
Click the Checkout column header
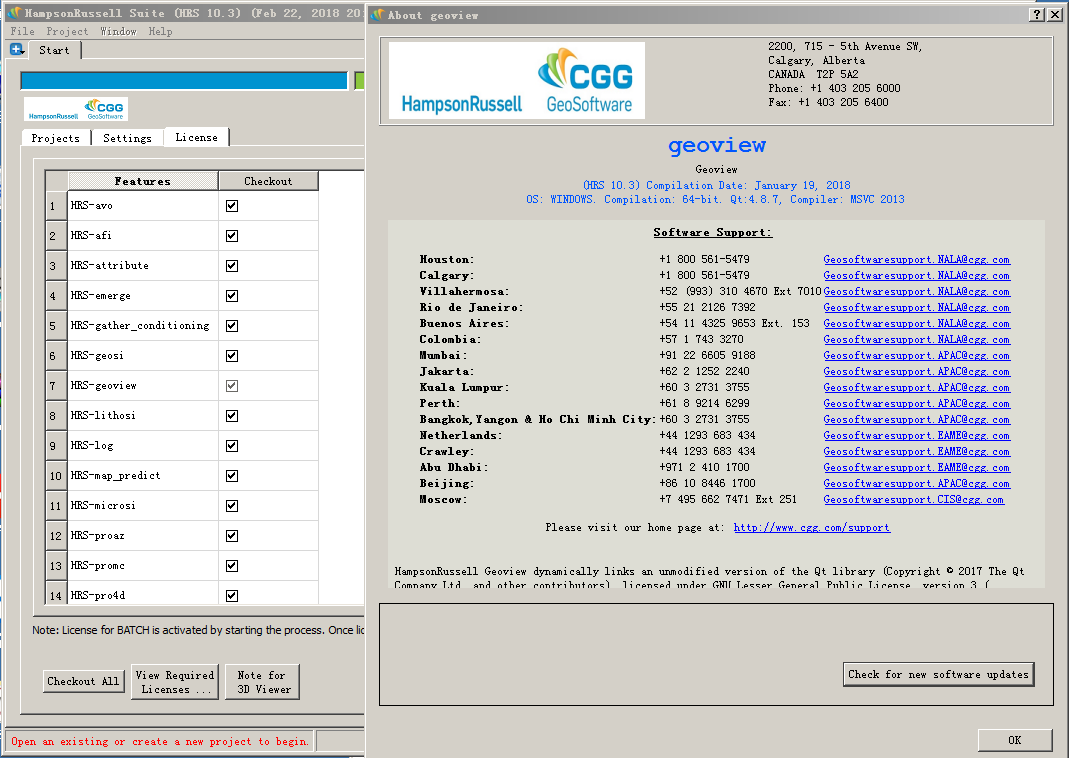(268, 181)
